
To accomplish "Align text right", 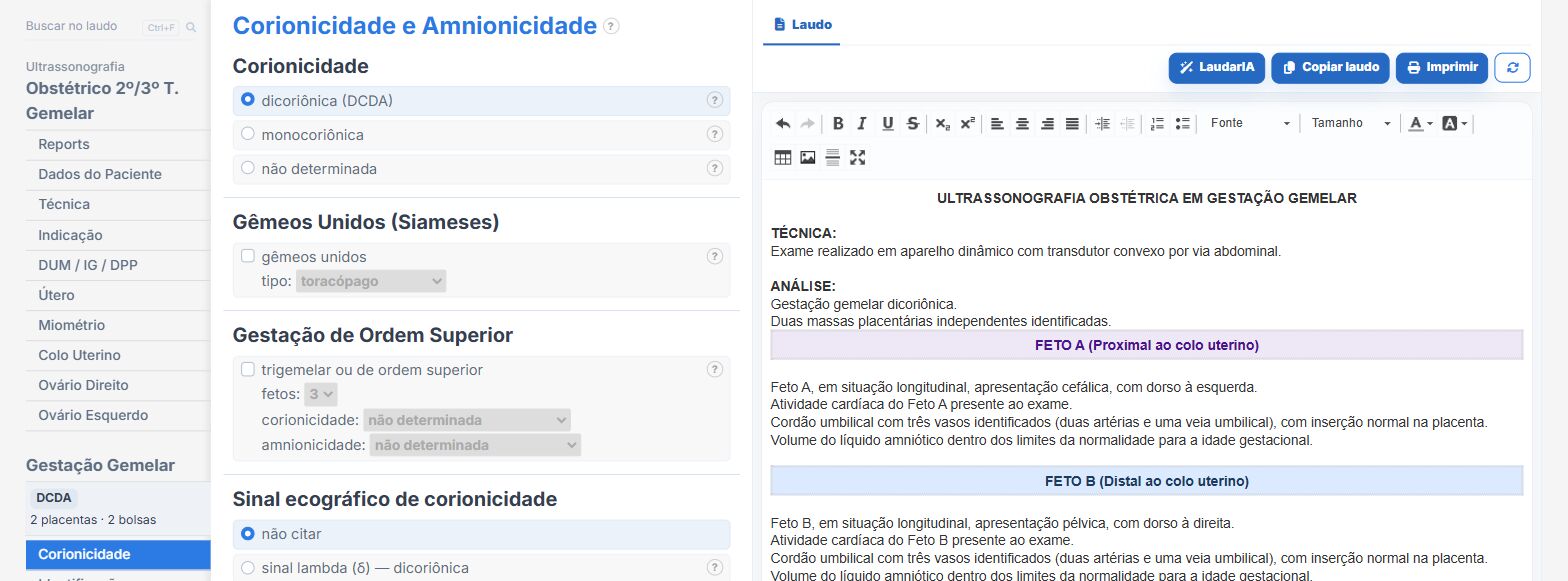I will 1047,123.
